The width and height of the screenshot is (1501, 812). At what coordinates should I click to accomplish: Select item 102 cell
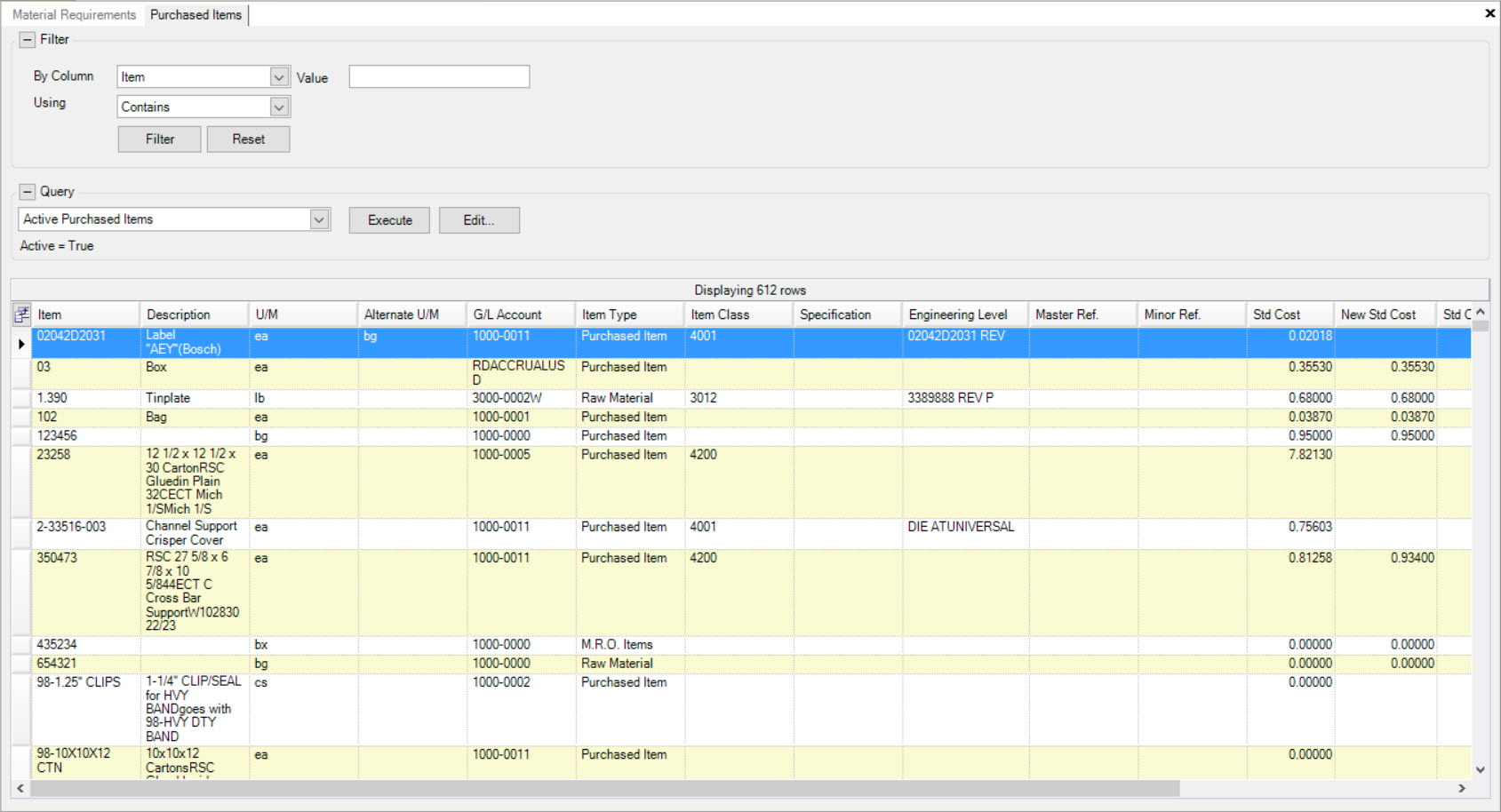(x=85, y=417)
